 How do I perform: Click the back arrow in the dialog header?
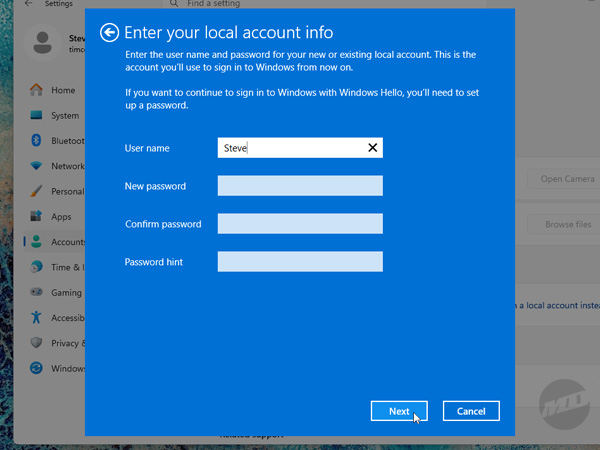click(110, 34)
